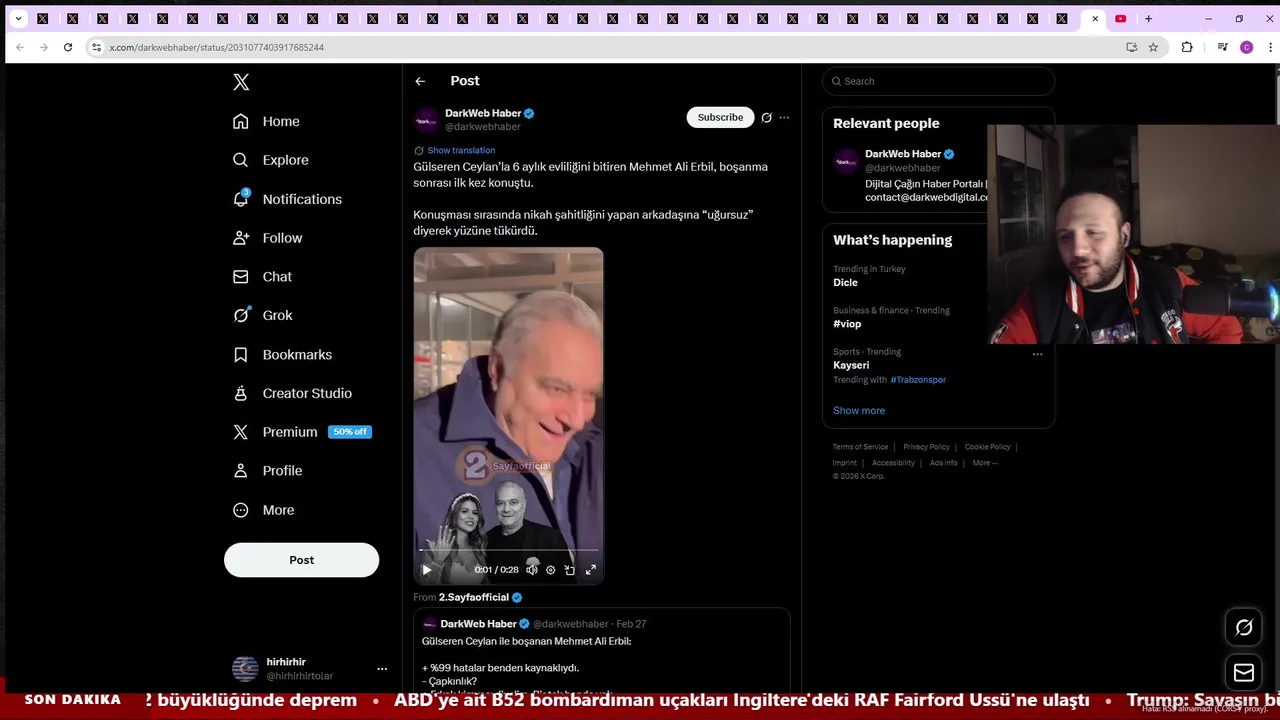Image resolution: width=1280 pixels, height=720 pixels.
Task: Click the Bookmarks icon in the sidebar
Action: point(240,354)
